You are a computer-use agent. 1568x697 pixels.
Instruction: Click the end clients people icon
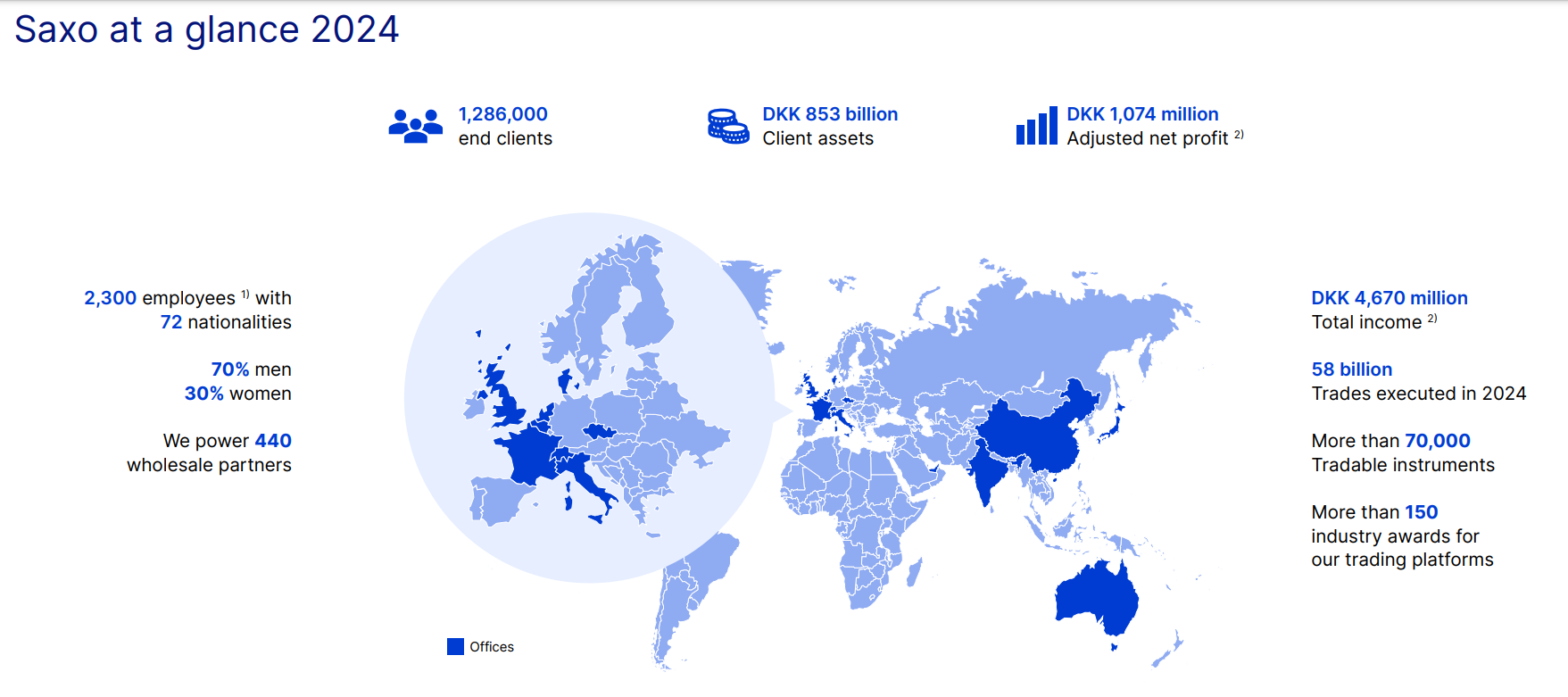415,126
